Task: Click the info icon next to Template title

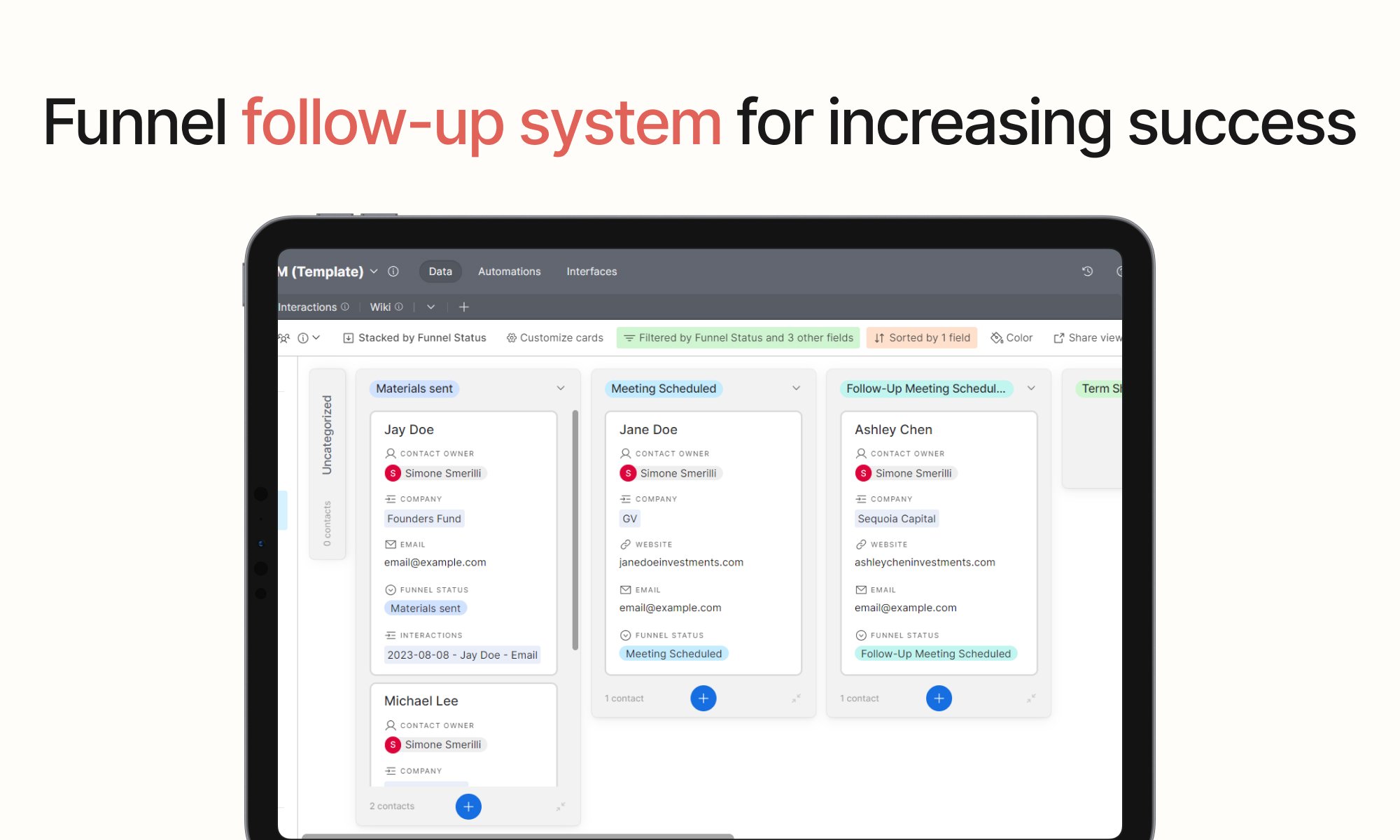Action: [393, 271]
